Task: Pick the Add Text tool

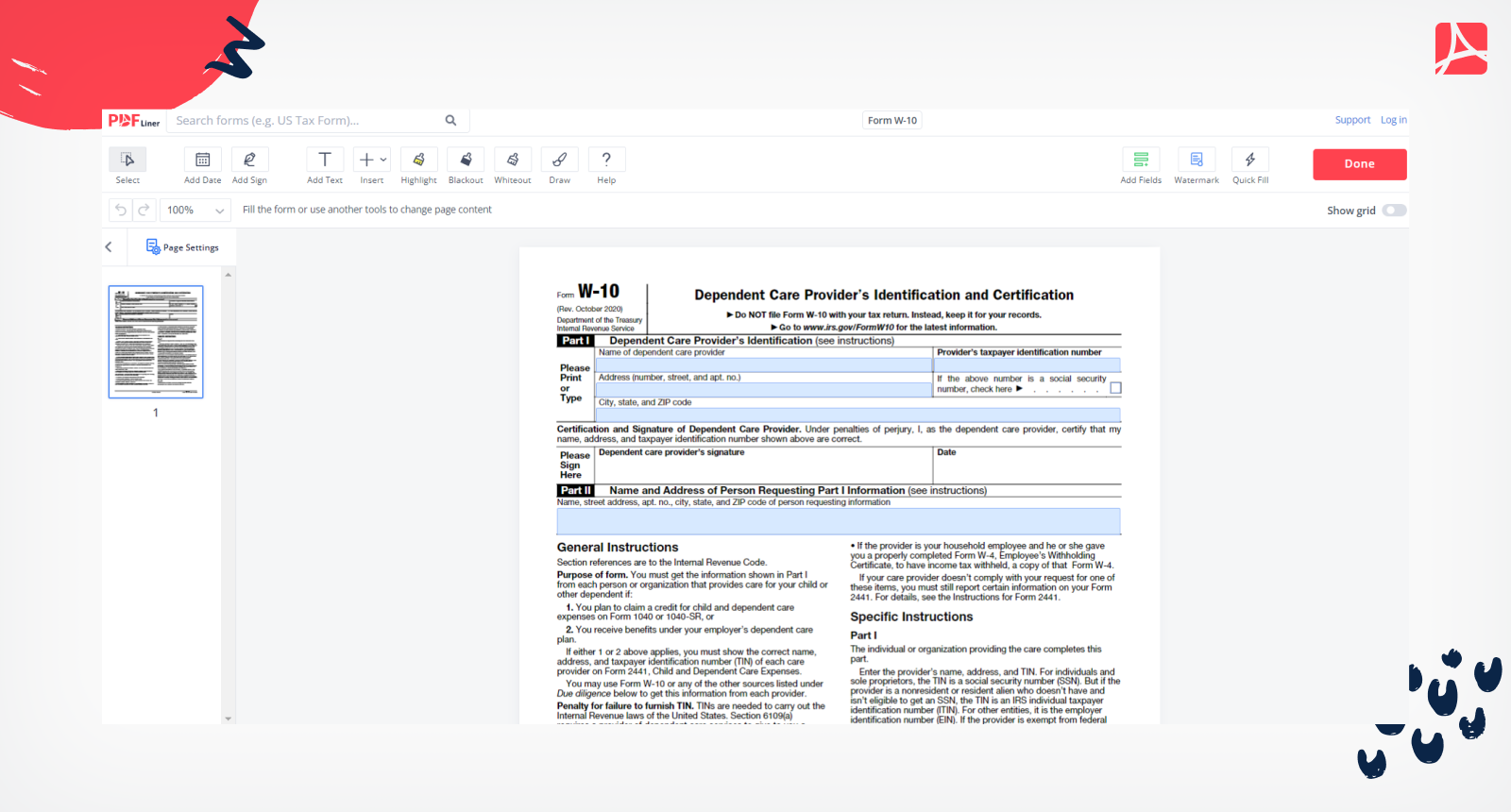Action: click(x=325, y=160)
